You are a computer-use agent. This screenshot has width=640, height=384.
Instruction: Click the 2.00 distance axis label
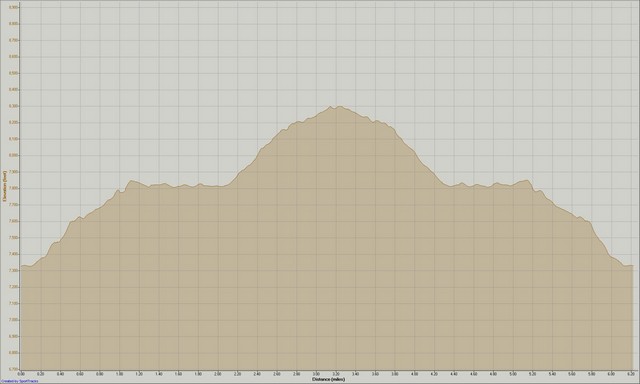click(218, 374)
